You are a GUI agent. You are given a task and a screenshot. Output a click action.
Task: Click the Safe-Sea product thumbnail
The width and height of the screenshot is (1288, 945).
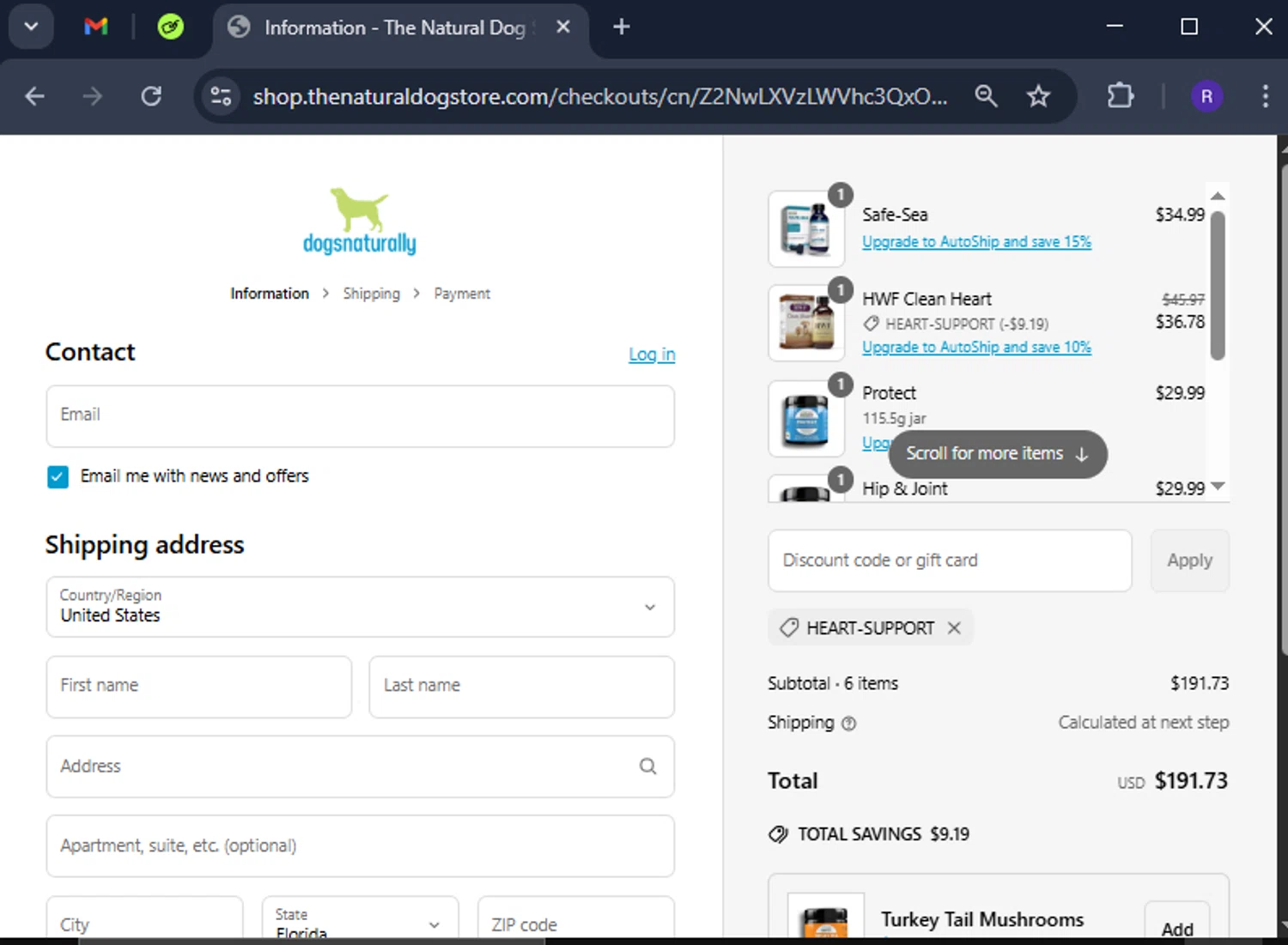805,228
